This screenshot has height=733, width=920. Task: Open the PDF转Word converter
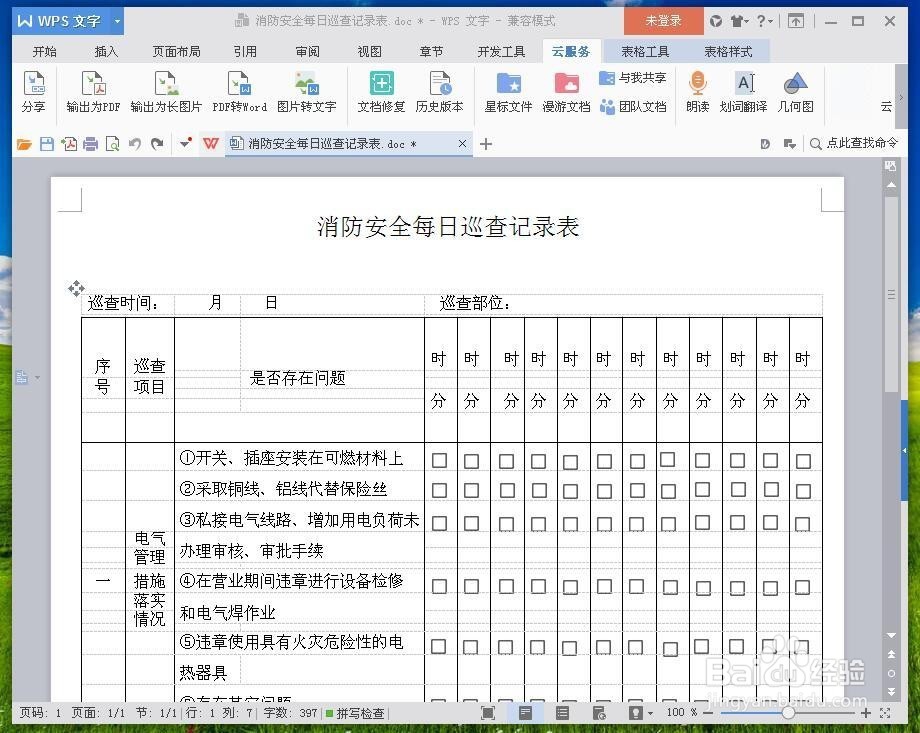click(x=239, y=91)
